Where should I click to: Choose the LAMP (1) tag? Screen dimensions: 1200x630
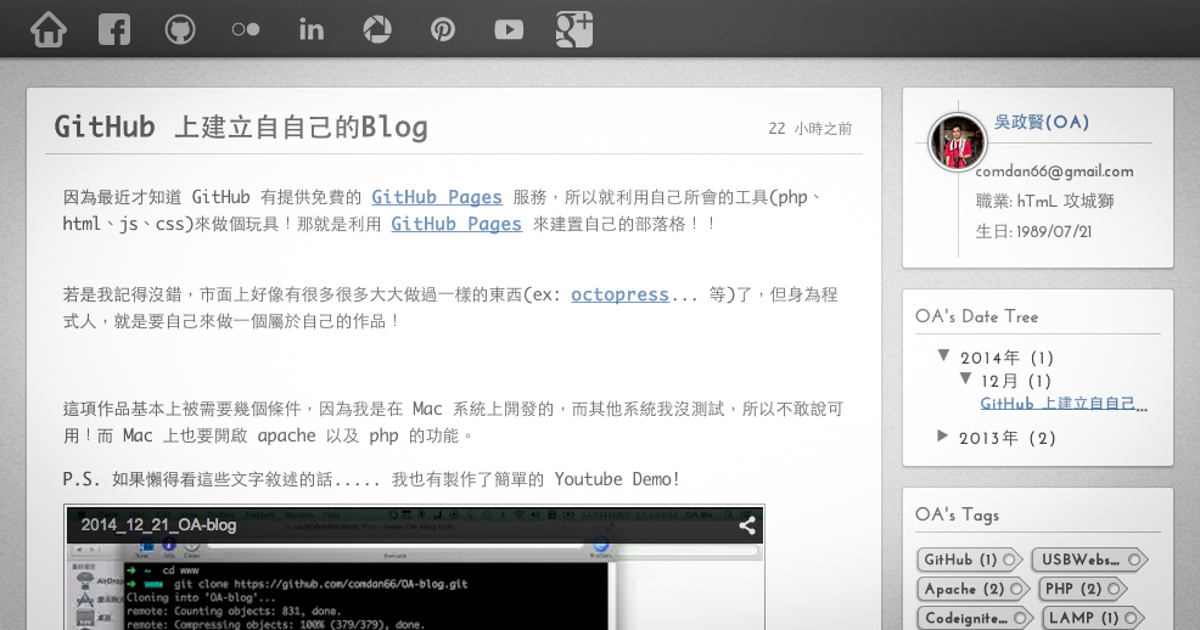click(x=1093, y=618)
